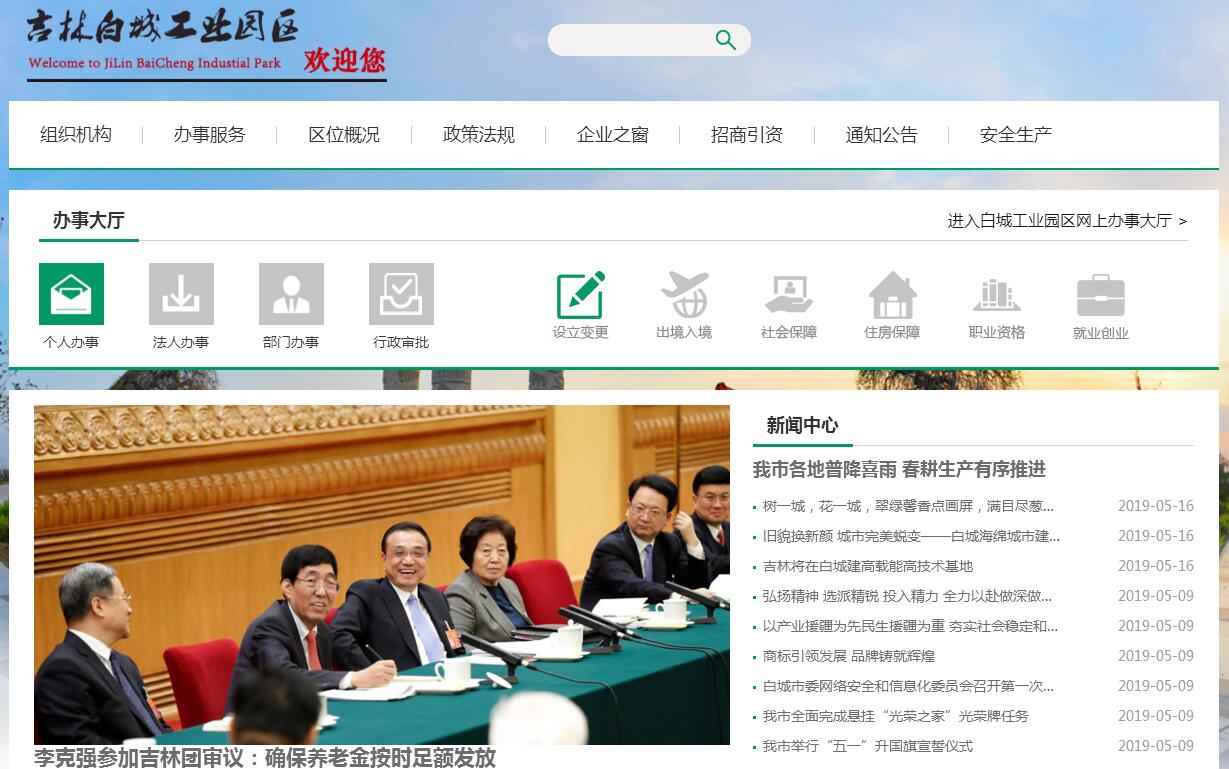The image size is (1229, 769).
Task: Click the 社会保障 hand icon
Action: 789,295
